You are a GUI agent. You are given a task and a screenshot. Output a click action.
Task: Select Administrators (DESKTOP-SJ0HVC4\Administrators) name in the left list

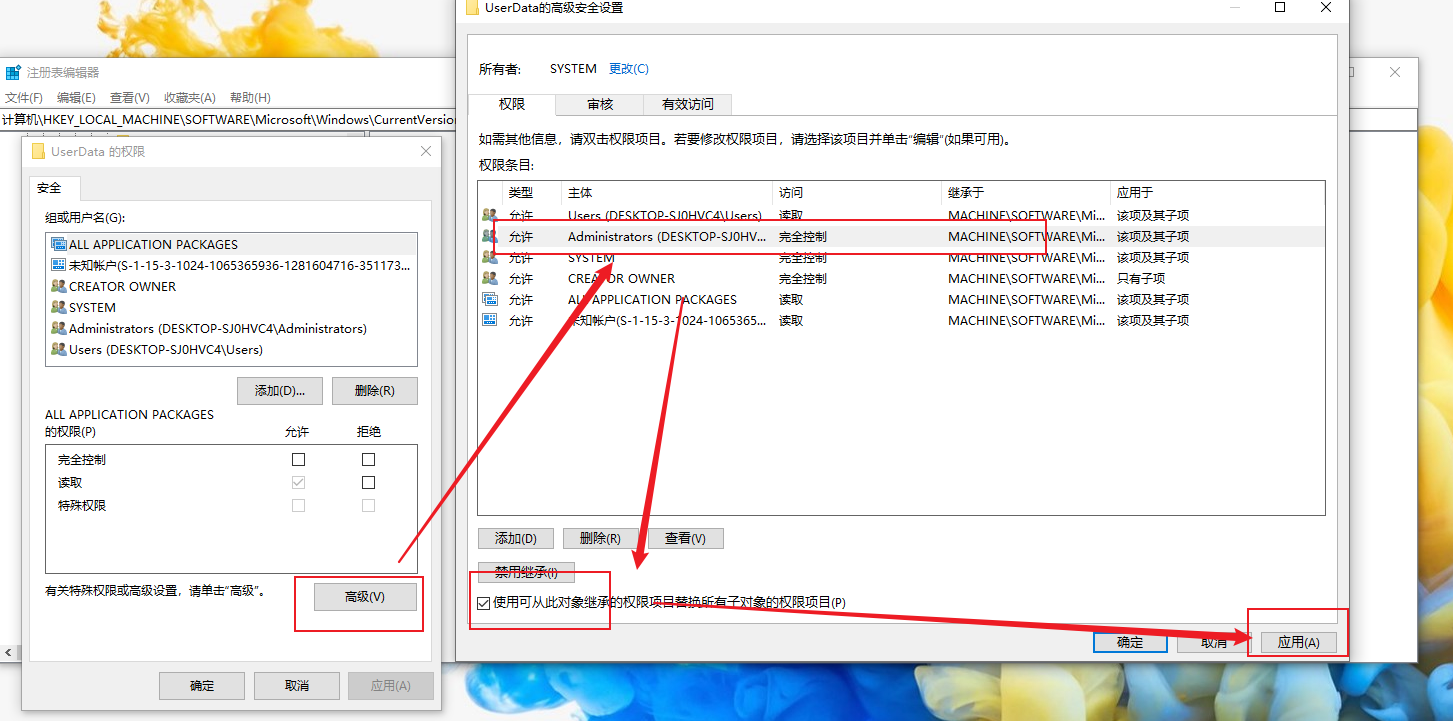pos(218,328)
